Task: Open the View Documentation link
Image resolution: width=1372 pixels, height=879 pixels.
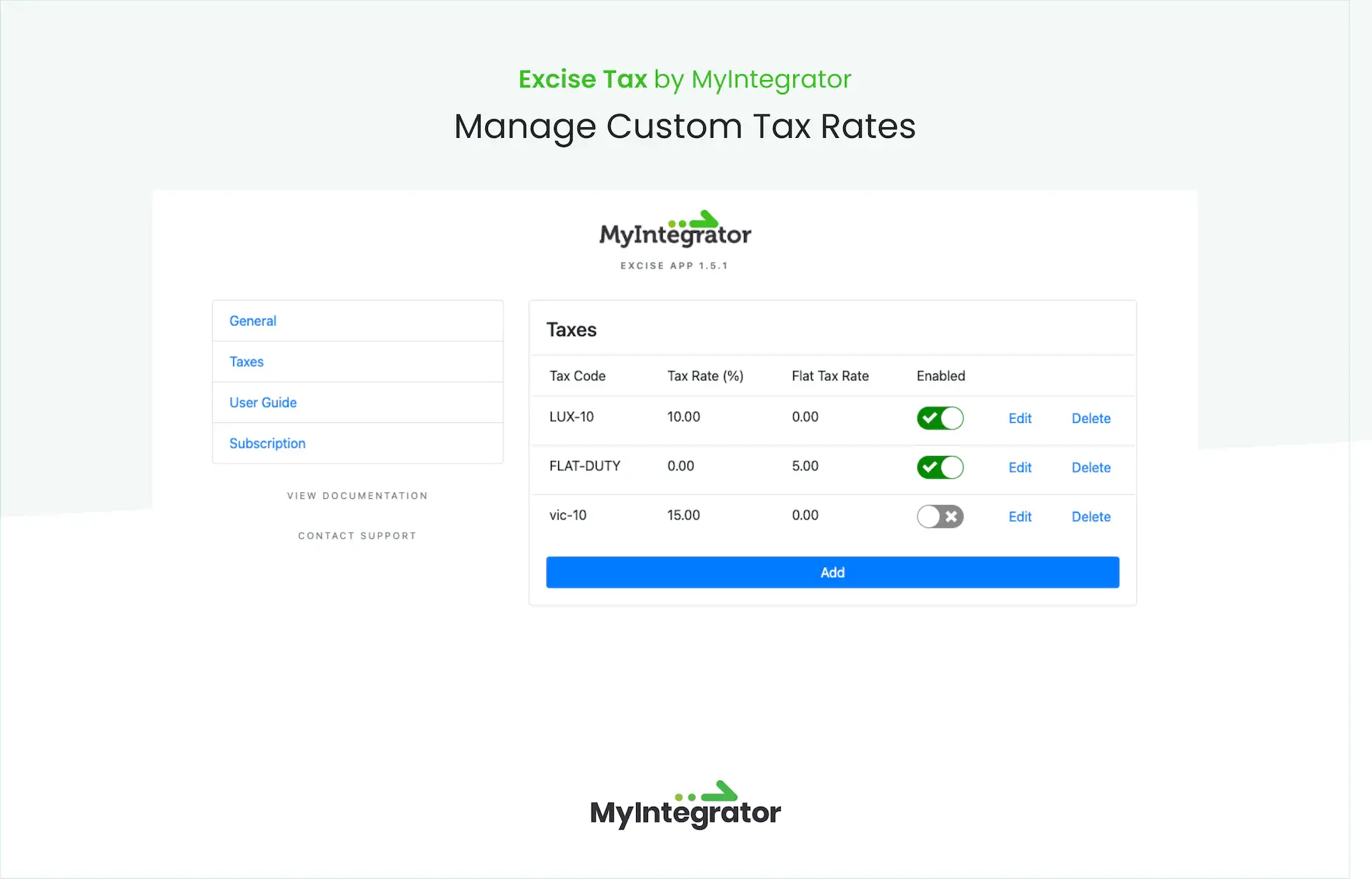Action: [x=357, y=496]
